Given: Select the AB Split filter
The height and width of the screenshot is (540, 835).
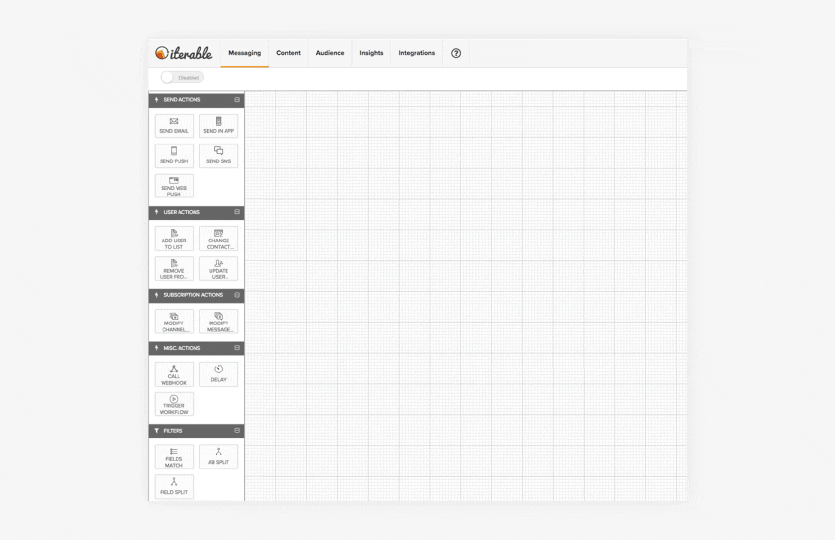Looking at the screenshot, I should (x=218, y=457).
